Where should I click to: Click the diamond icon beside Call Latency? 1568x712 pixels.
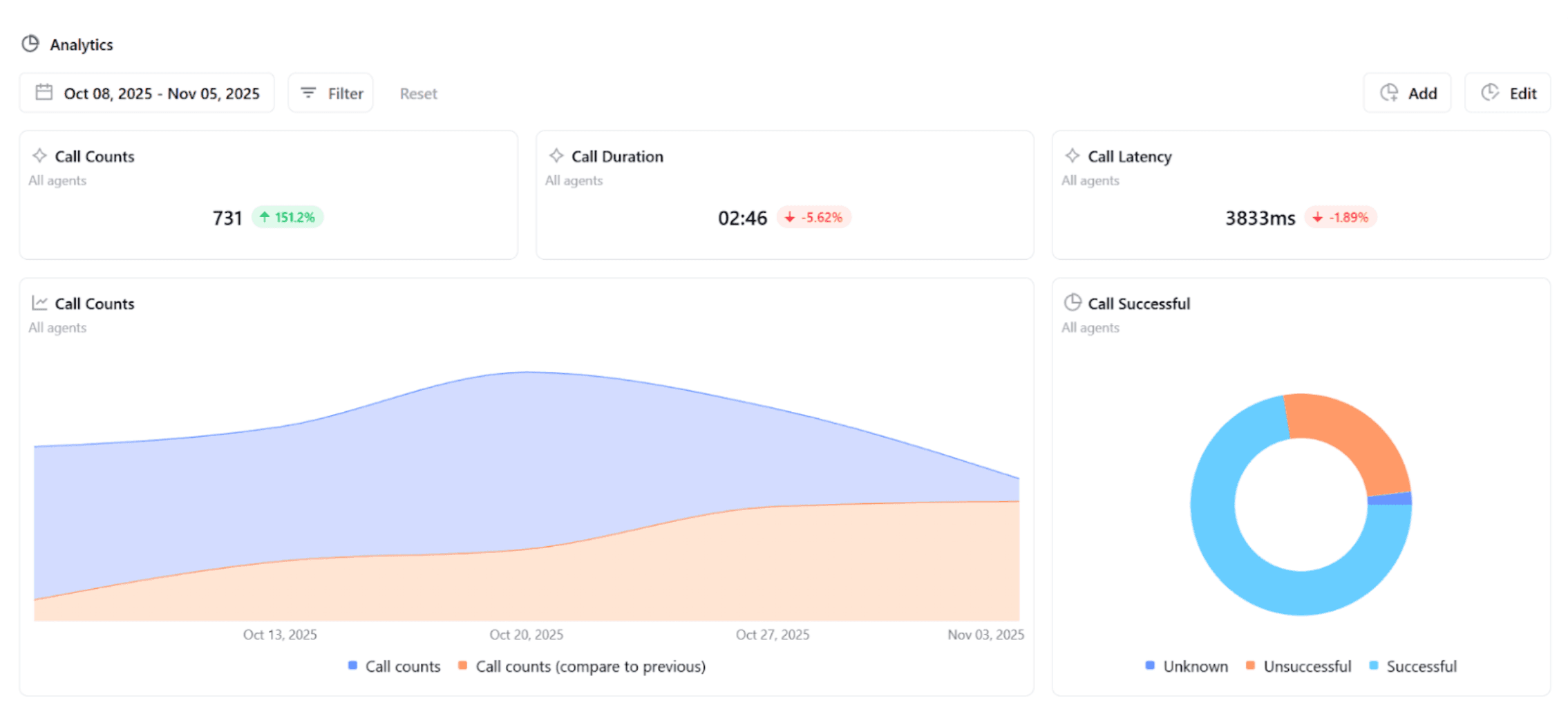pyautogui.click(x=1073, y=156)
